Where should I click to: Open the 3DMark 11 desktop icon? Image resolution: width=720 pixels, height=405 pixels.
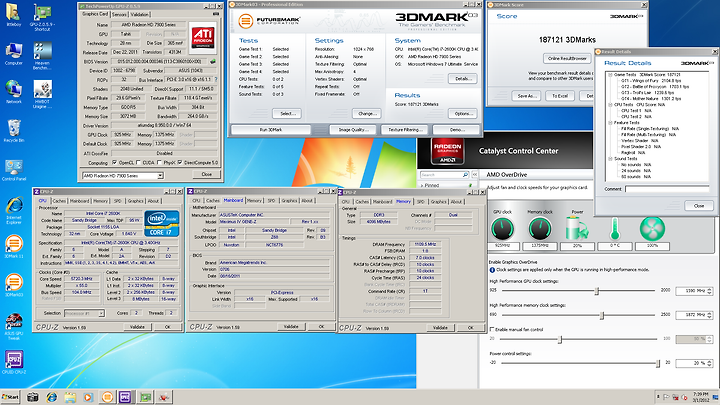14,248
